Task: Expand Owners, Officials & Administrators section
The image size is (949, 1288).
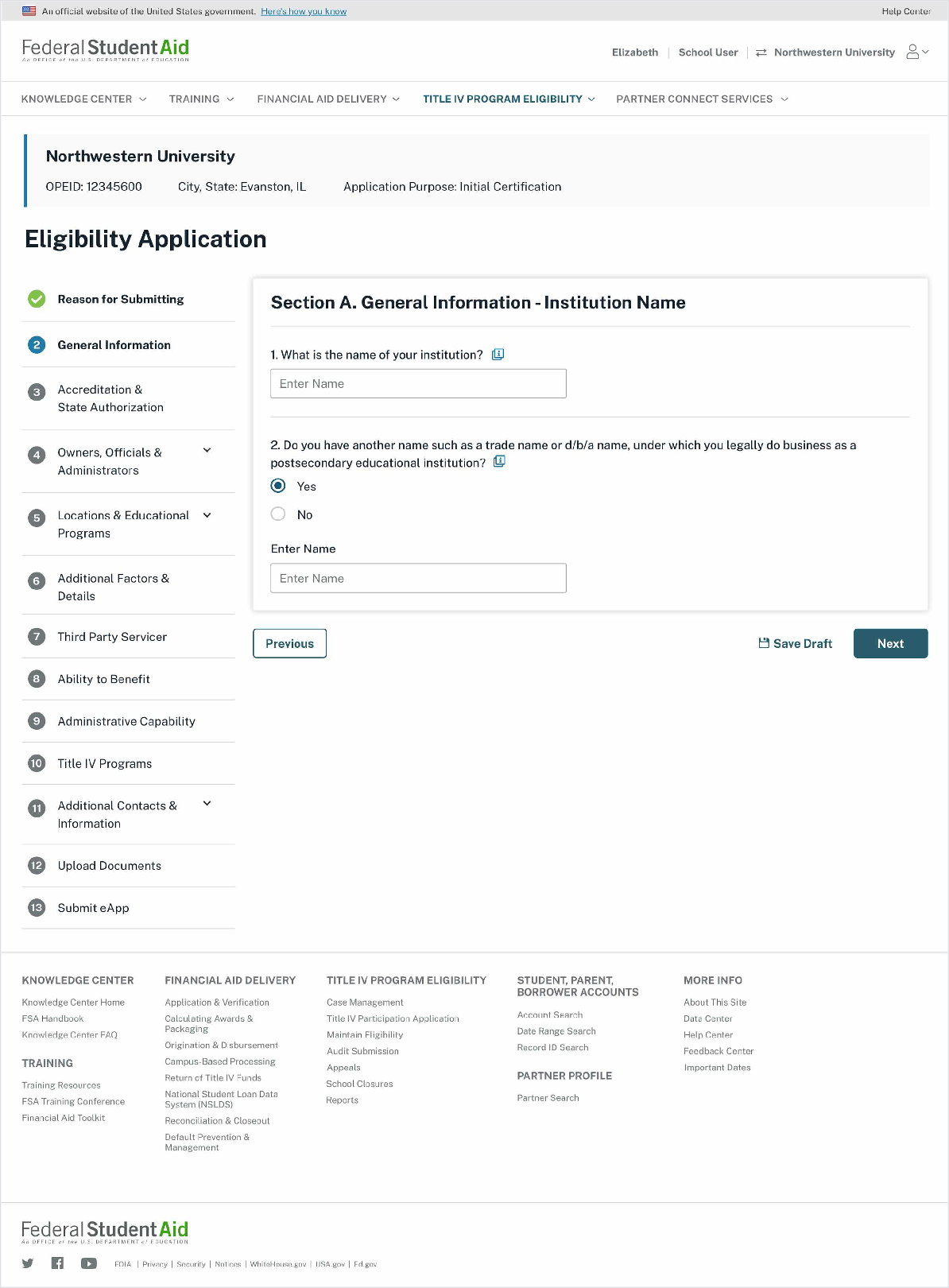Action: (207, 451)
